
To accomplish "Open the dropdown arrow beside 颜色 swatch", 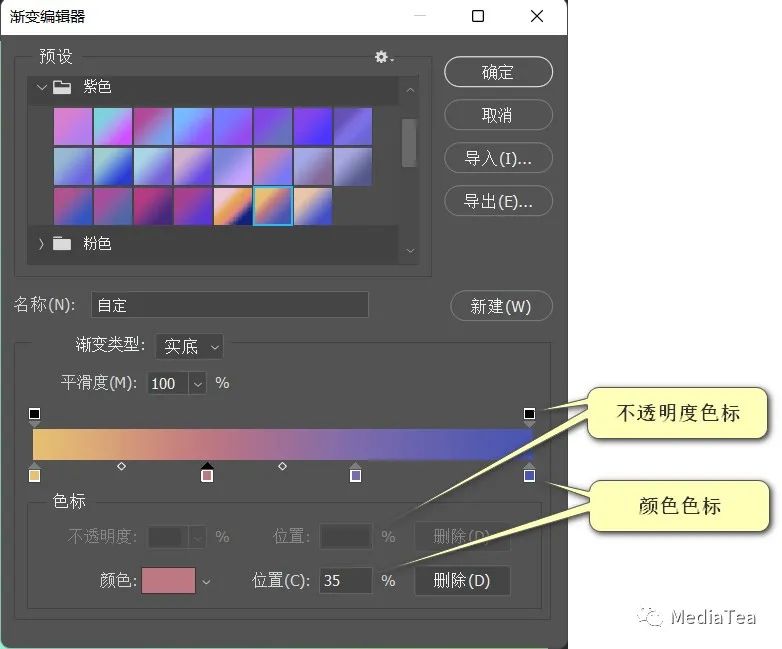I will pyautogui.click(x=206, y=582).
